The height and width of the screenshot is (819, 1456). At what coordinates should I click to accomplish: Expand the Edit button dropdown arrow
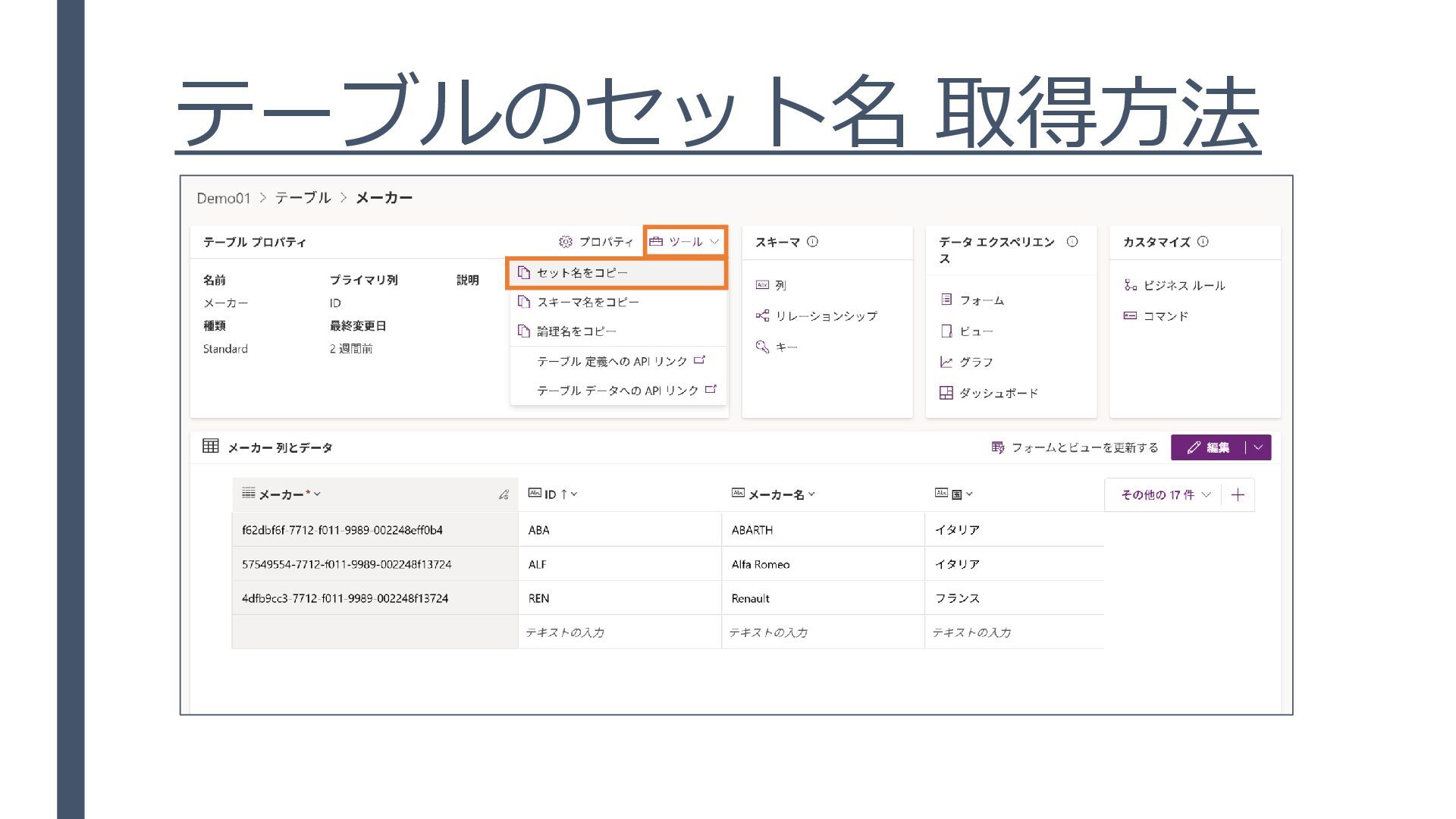tap(1259, 447)
